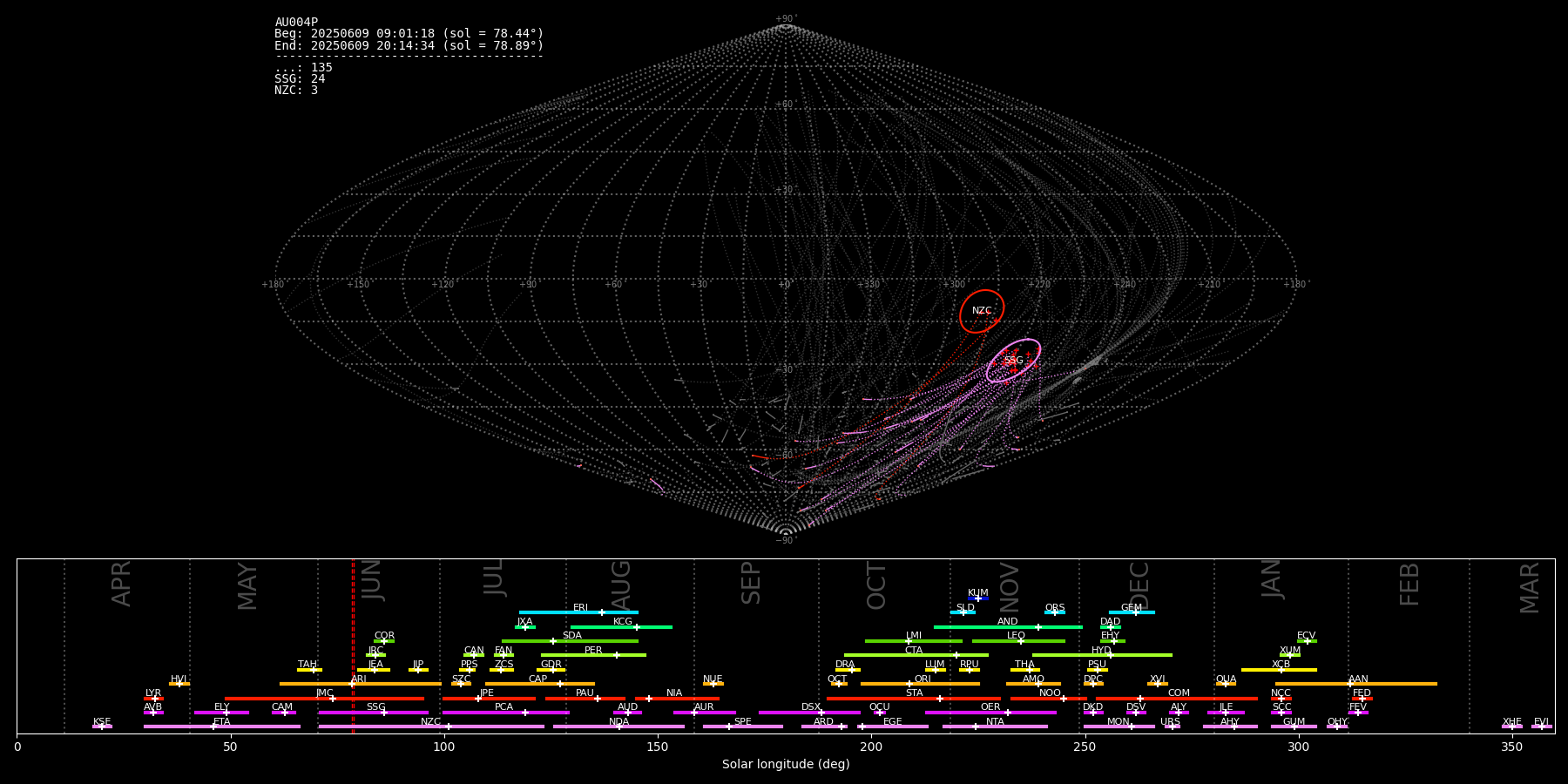Select the magenta DSX shower bar

(x=809, y=713)
